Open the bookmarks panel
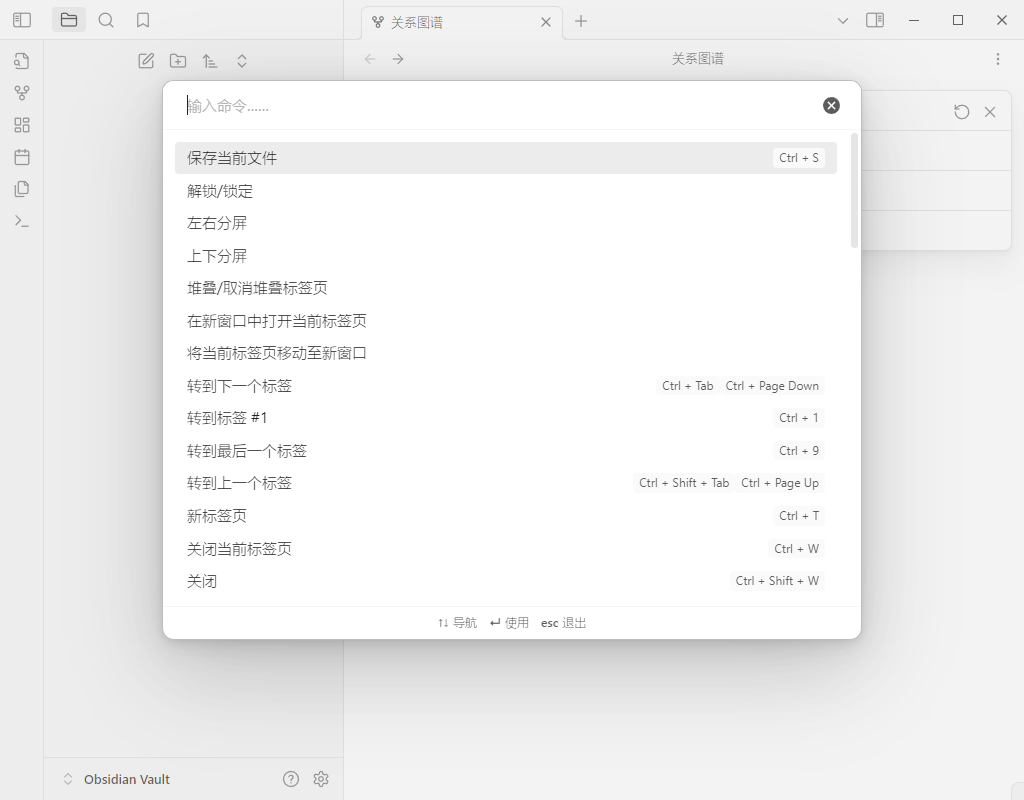 (141, 19)
